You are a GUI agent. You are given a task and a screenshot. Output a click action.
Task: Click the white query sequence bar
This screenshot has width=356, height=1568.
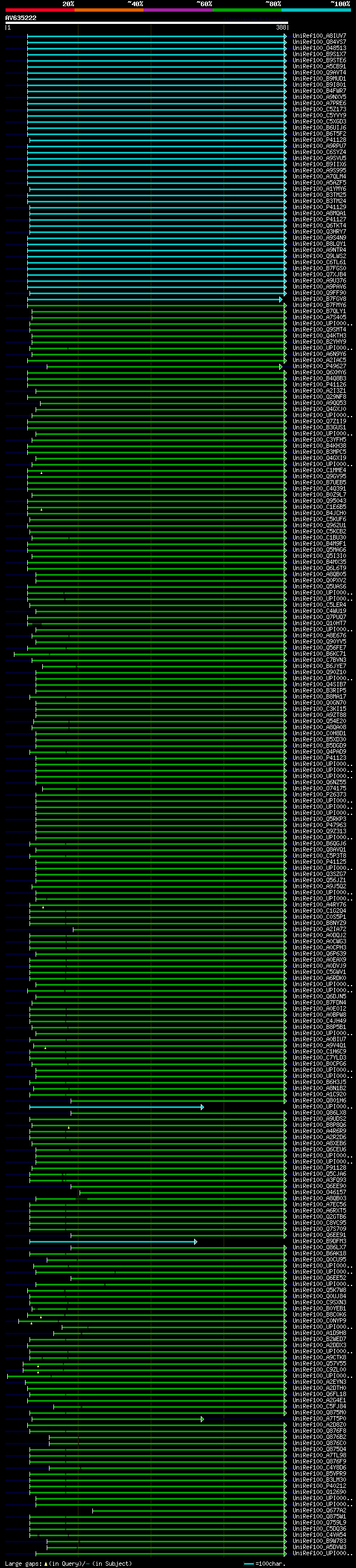coord(147,23)
